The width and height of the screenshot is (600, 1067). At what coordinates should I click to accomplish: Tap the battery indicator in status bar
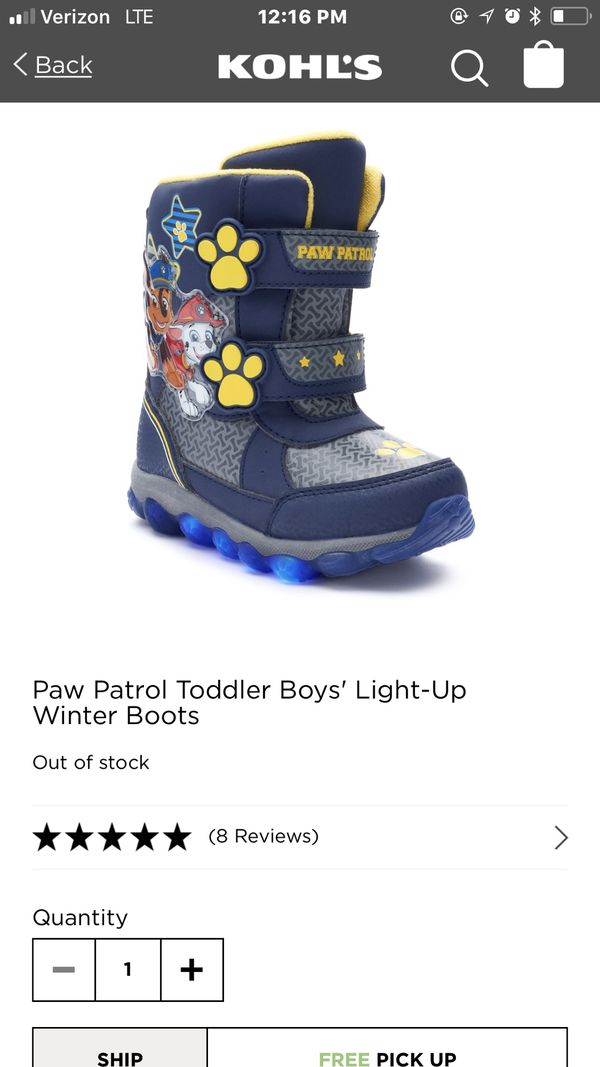coord(570,17)
